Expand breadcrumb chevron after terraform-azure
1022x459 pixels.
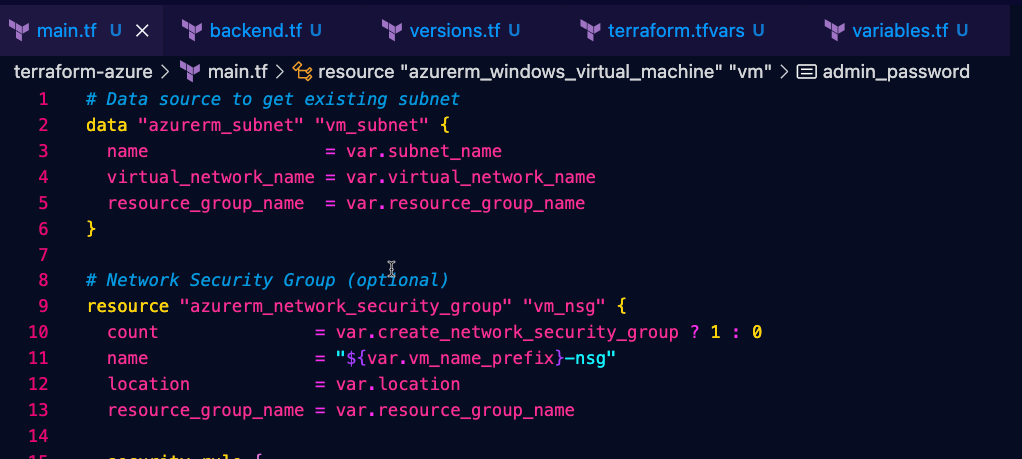point(166,72)
